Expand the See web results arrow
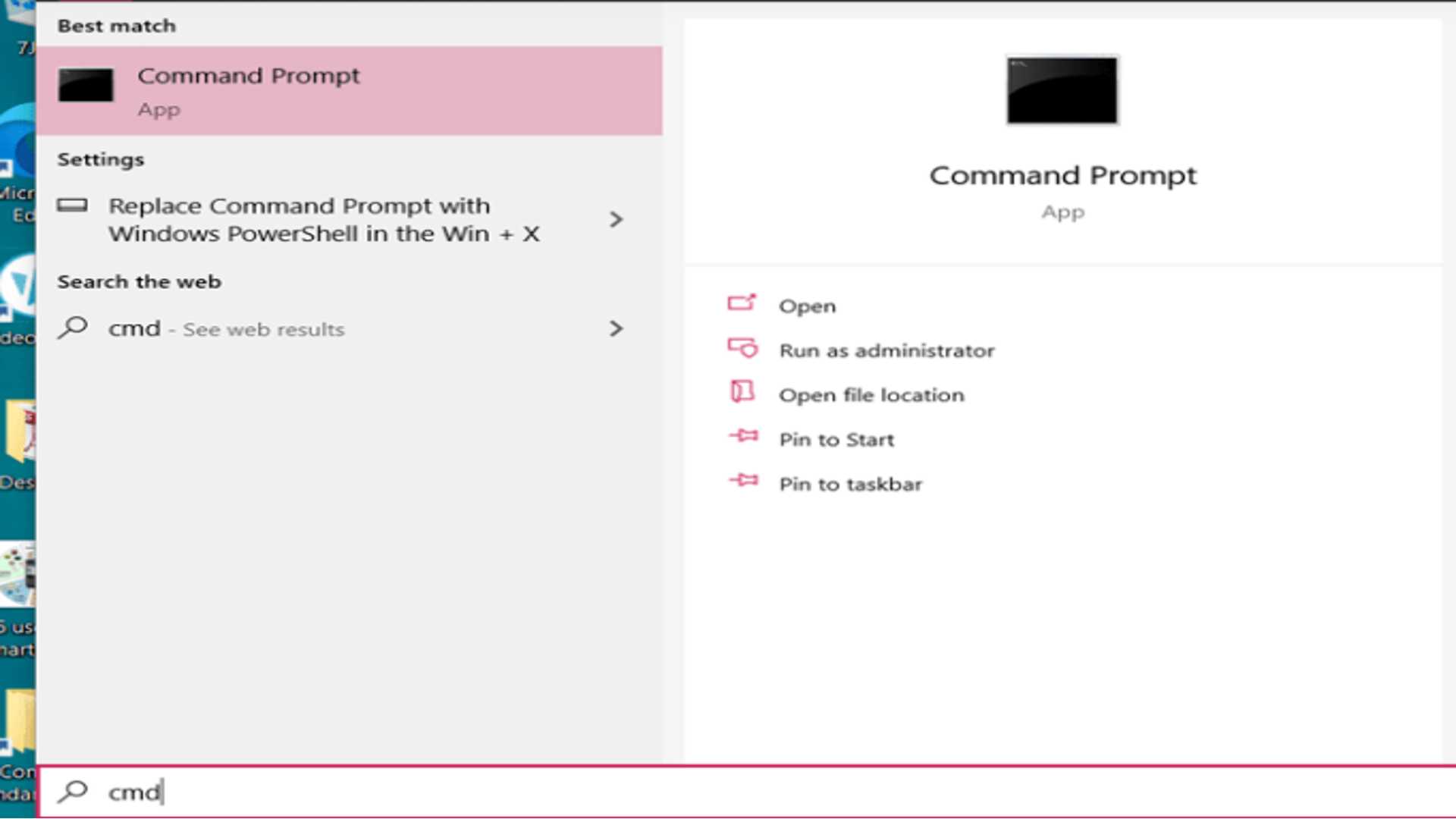 (617, 328)
